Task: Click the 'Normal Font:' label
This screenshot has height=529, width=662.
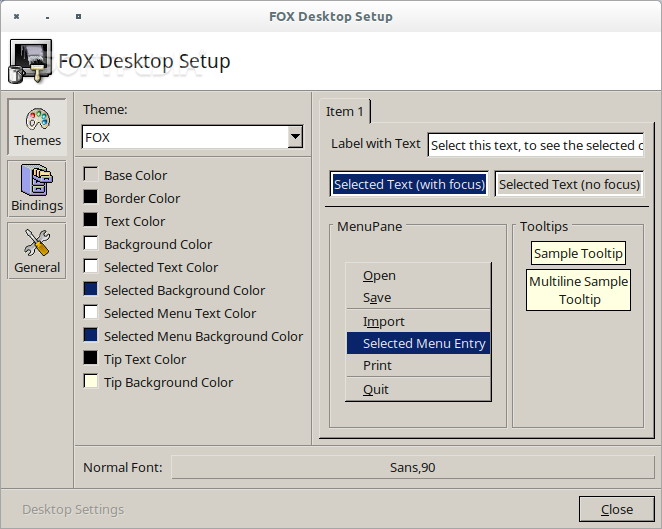Action: (123, 467)
